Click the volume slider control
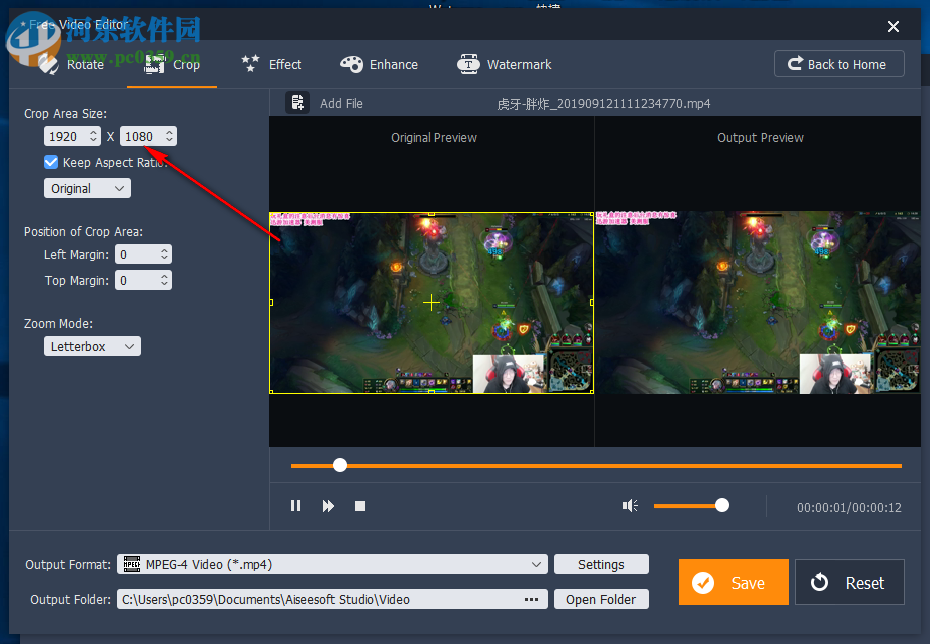Image resolution: width=930 pixels, height=644 pixels. pyautogui.click(x=721, y=505)
